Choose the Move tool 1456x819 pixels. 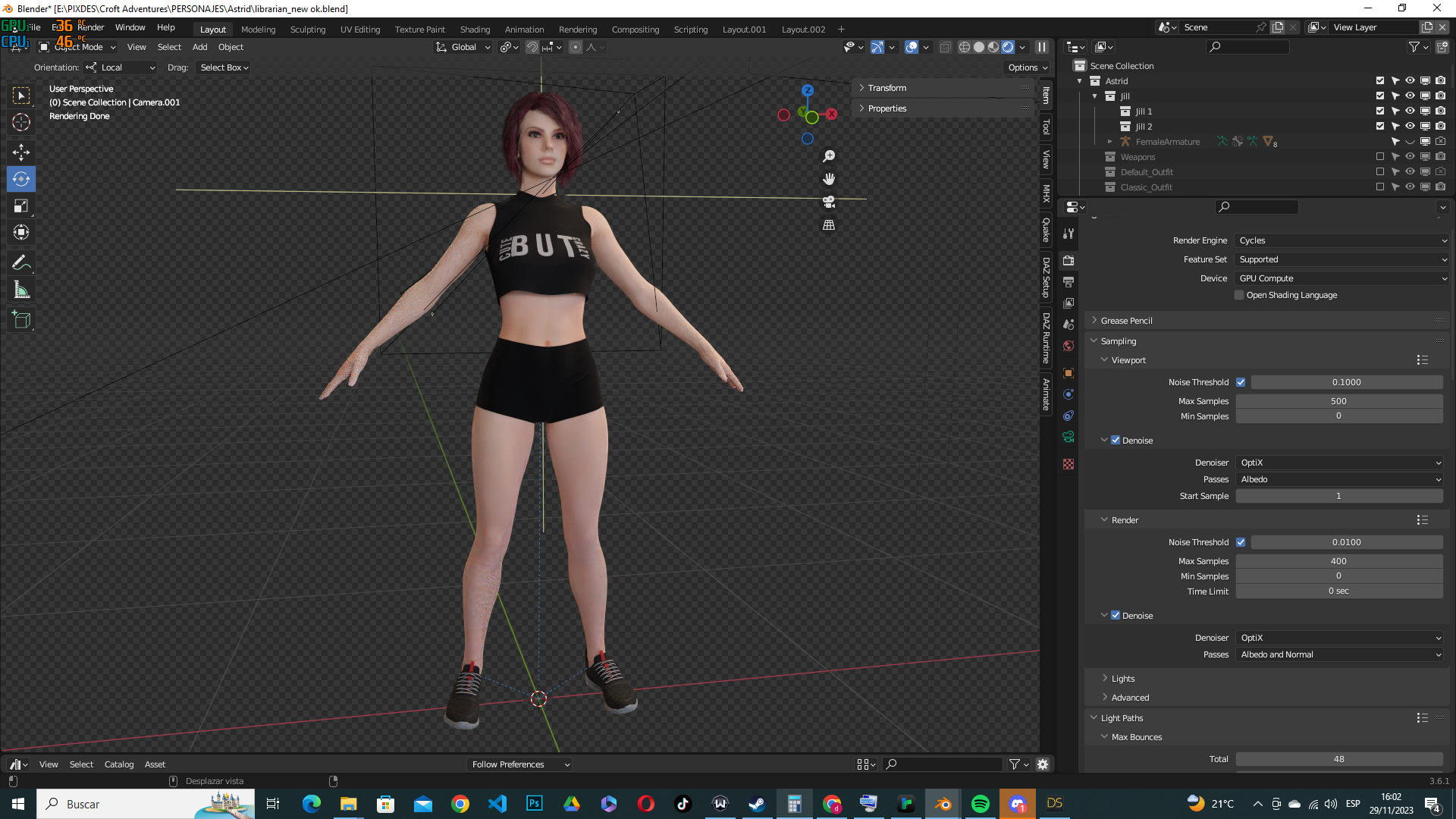pyautogui.click(x=21, y=152)
